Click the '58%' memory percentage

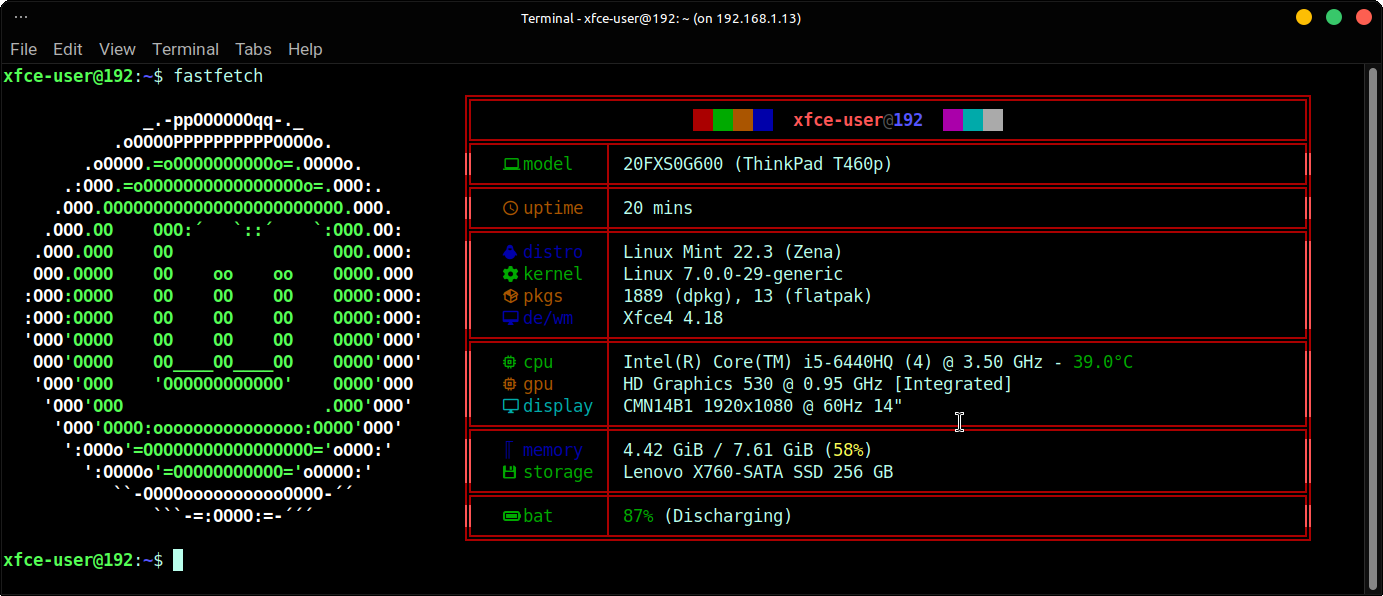848,450
